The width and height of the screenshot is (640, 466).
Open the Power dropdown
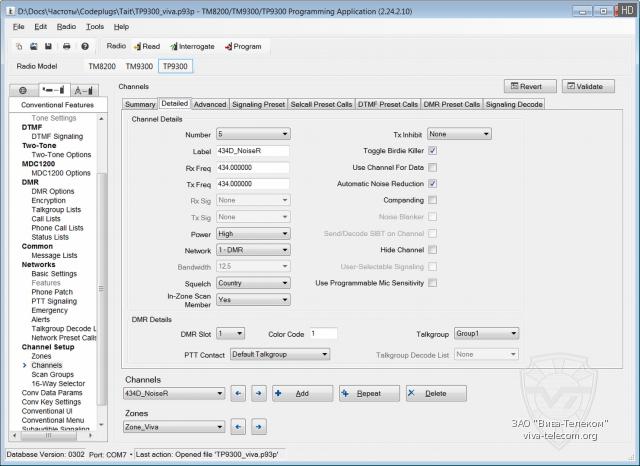[252, 232]
